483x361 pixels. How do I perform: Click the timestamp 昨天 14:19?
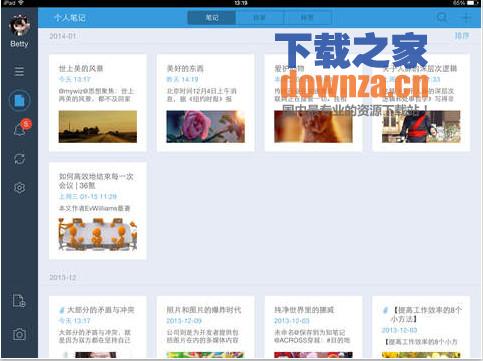pos(182,79)
